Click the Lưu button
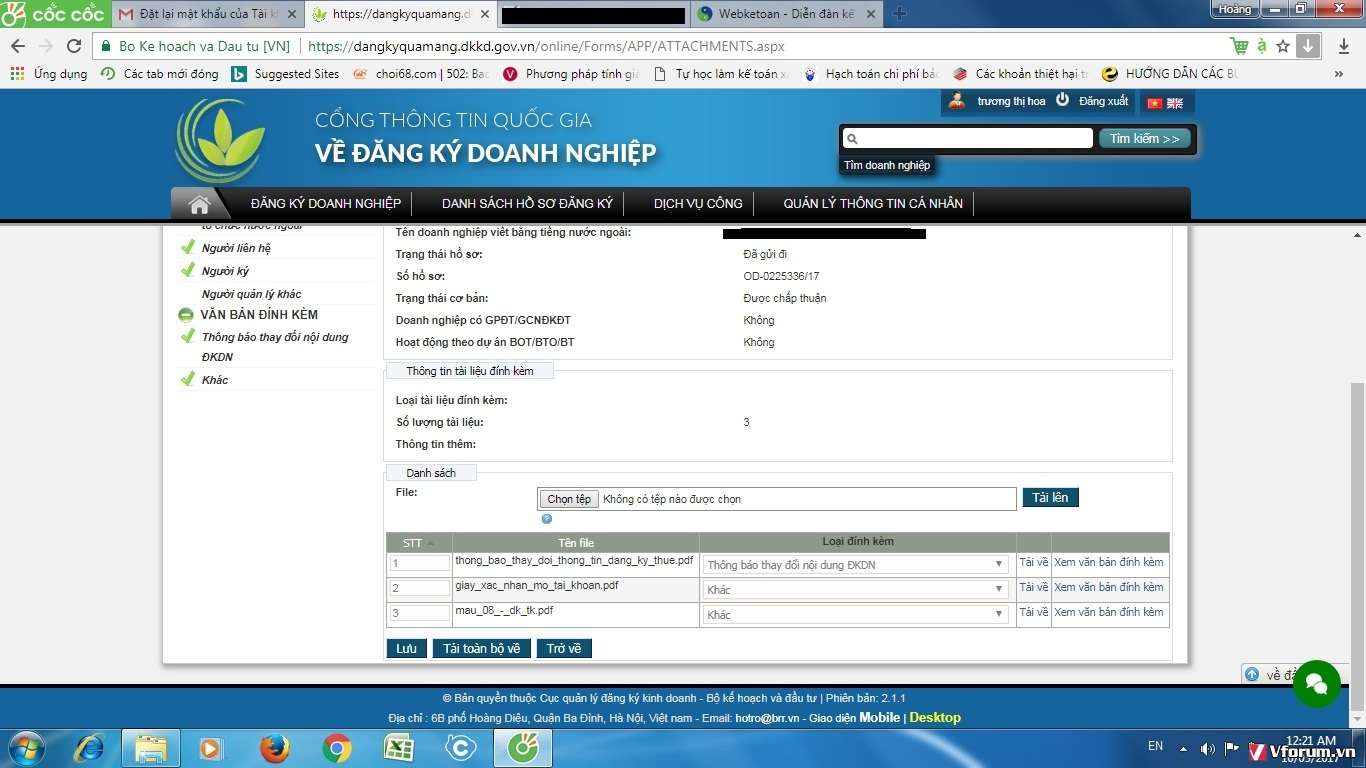 tap(406, 649)
